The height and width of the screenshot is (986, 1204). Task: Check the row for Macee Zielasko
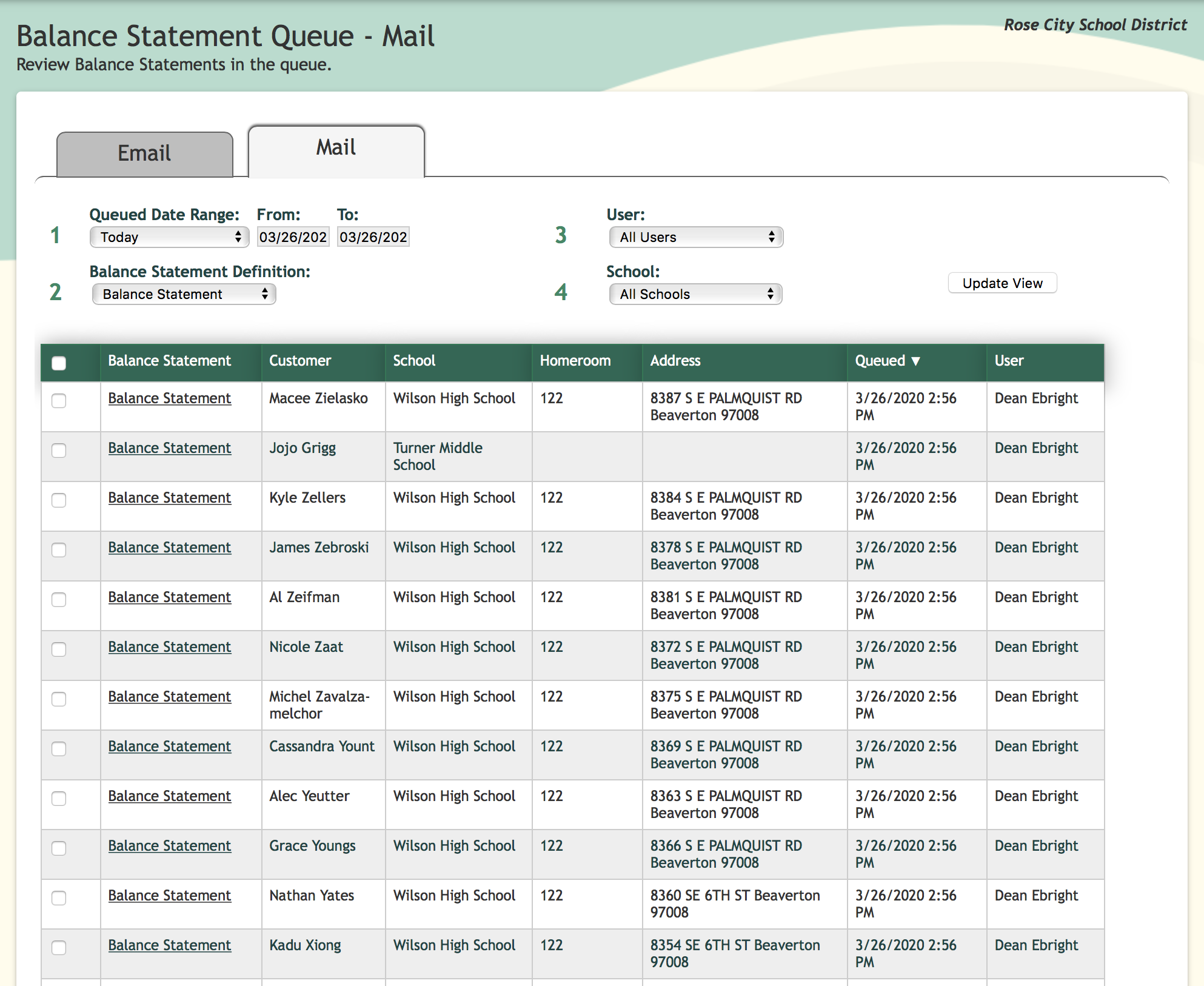[x=59, y=401]
